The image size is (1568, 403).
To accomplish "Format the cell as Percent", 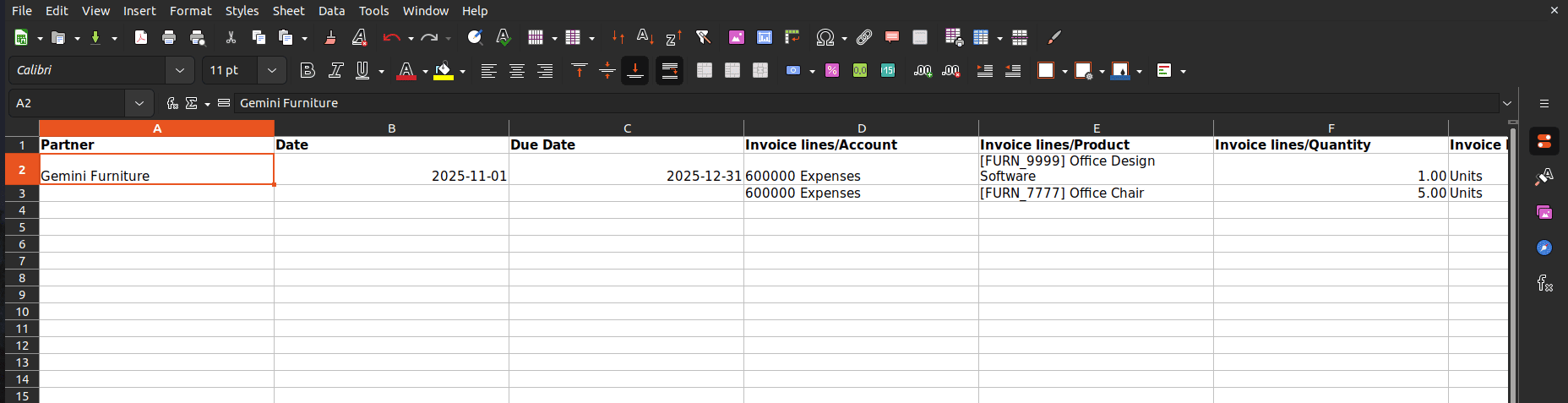I will click(x=832, y=70).
